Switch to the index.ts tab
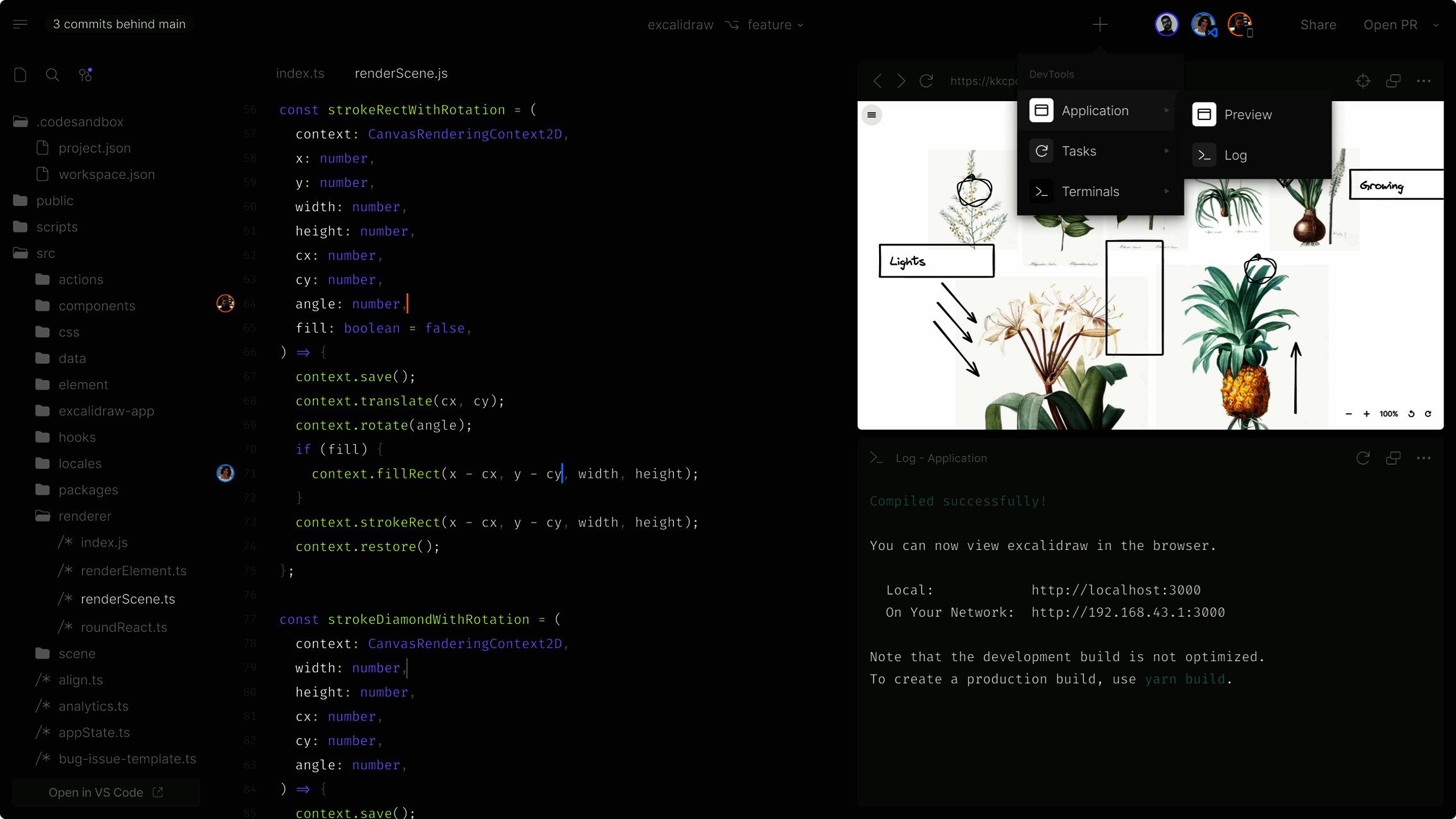 tap(300, 73)
